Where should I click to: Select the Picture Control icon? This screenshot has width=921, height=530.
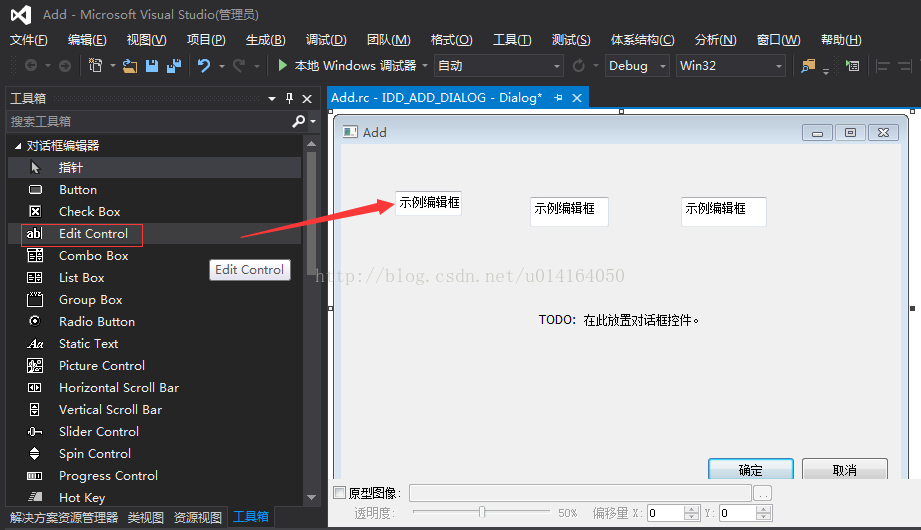35,365
